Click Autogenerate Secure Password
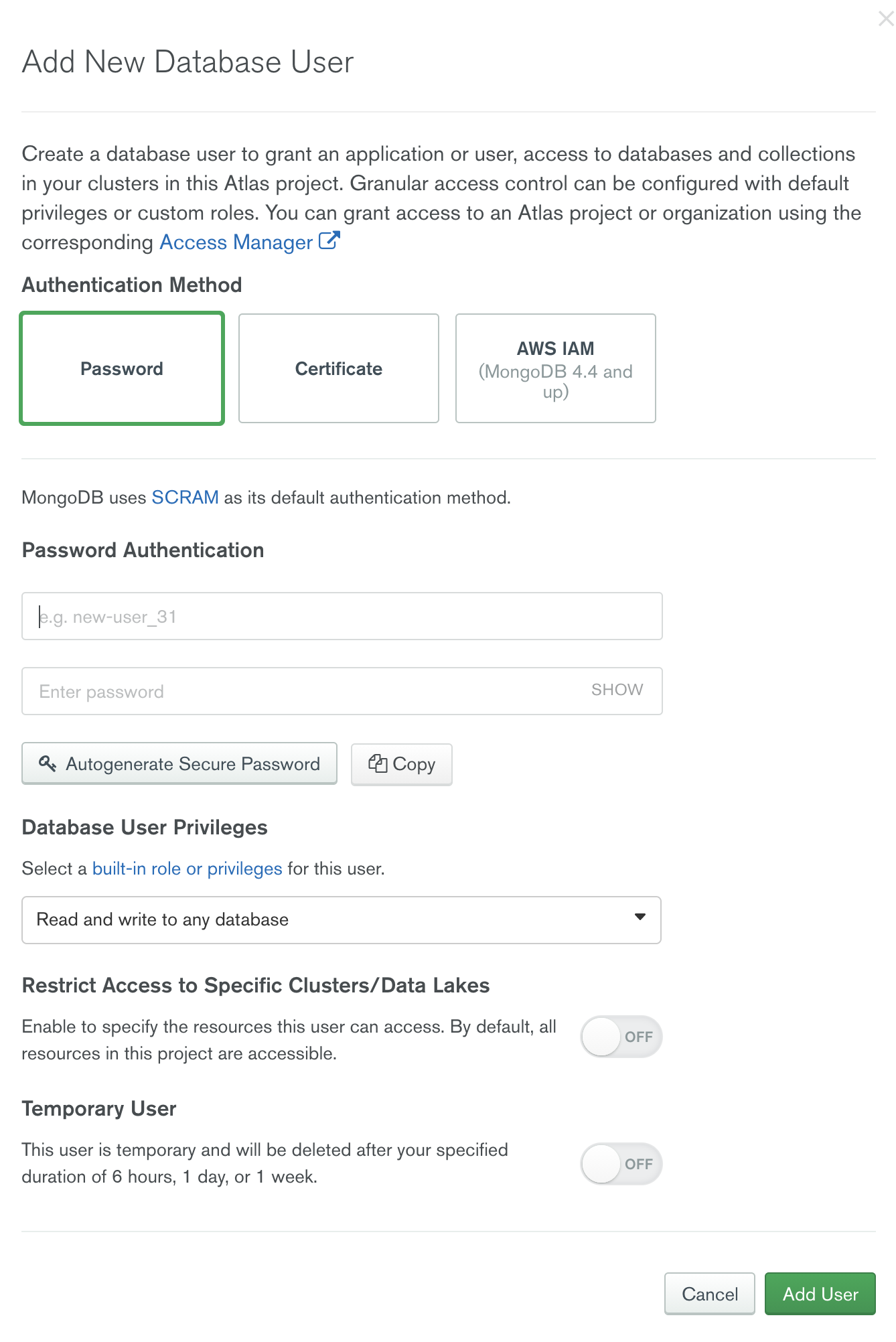Image resolution: width=896 pixels, height=1342 pixels. point(179,763)
